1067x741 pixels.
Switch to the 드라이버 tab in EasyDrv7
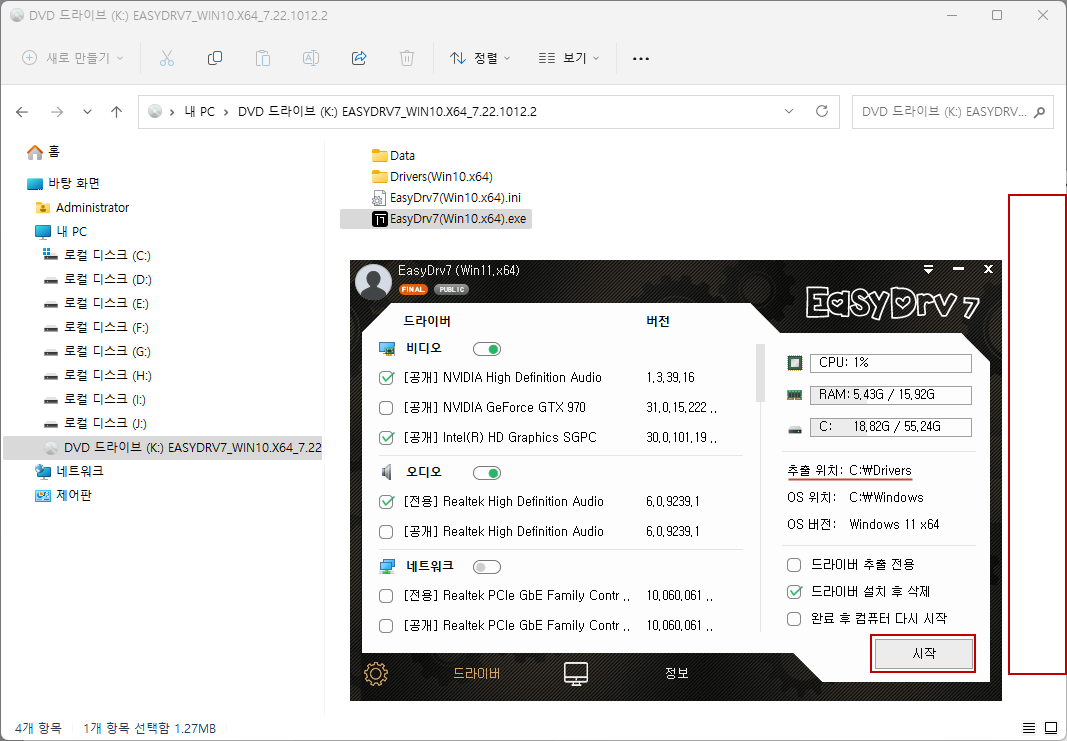pos(476,674)
